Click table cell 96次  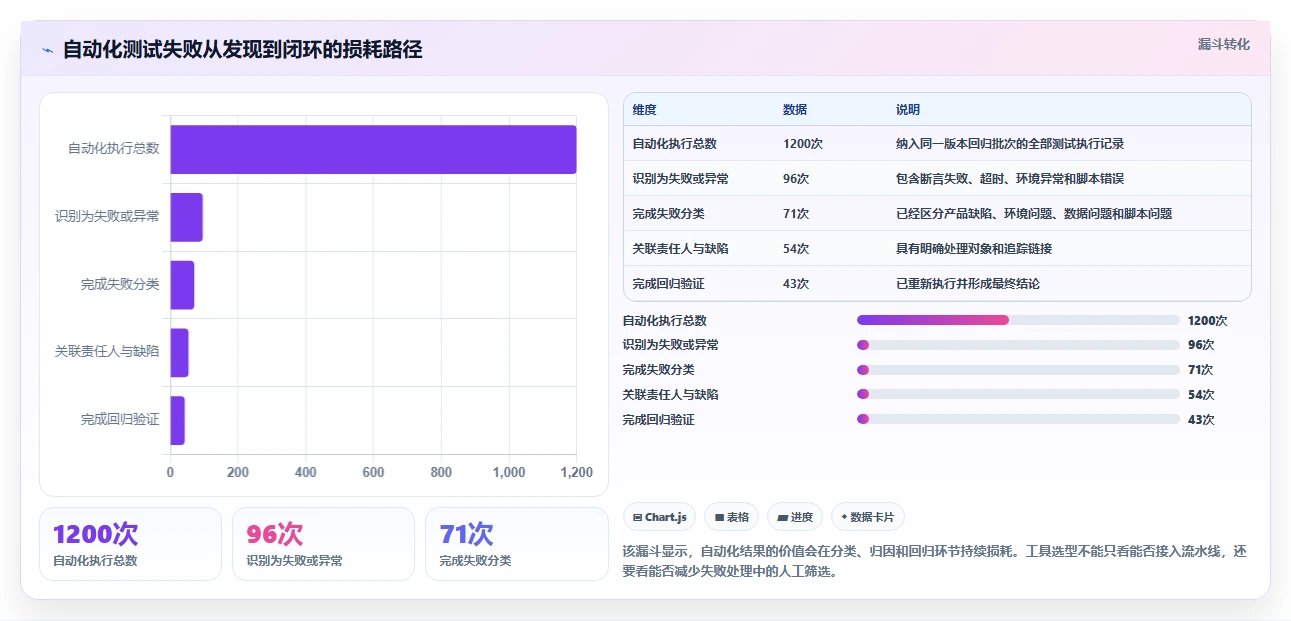tap(796, 179)
